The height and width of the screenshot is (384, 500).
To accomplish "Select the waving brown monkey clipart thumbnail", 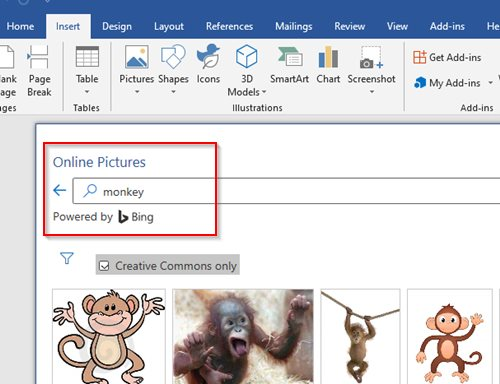I will [x=450, y=336].
